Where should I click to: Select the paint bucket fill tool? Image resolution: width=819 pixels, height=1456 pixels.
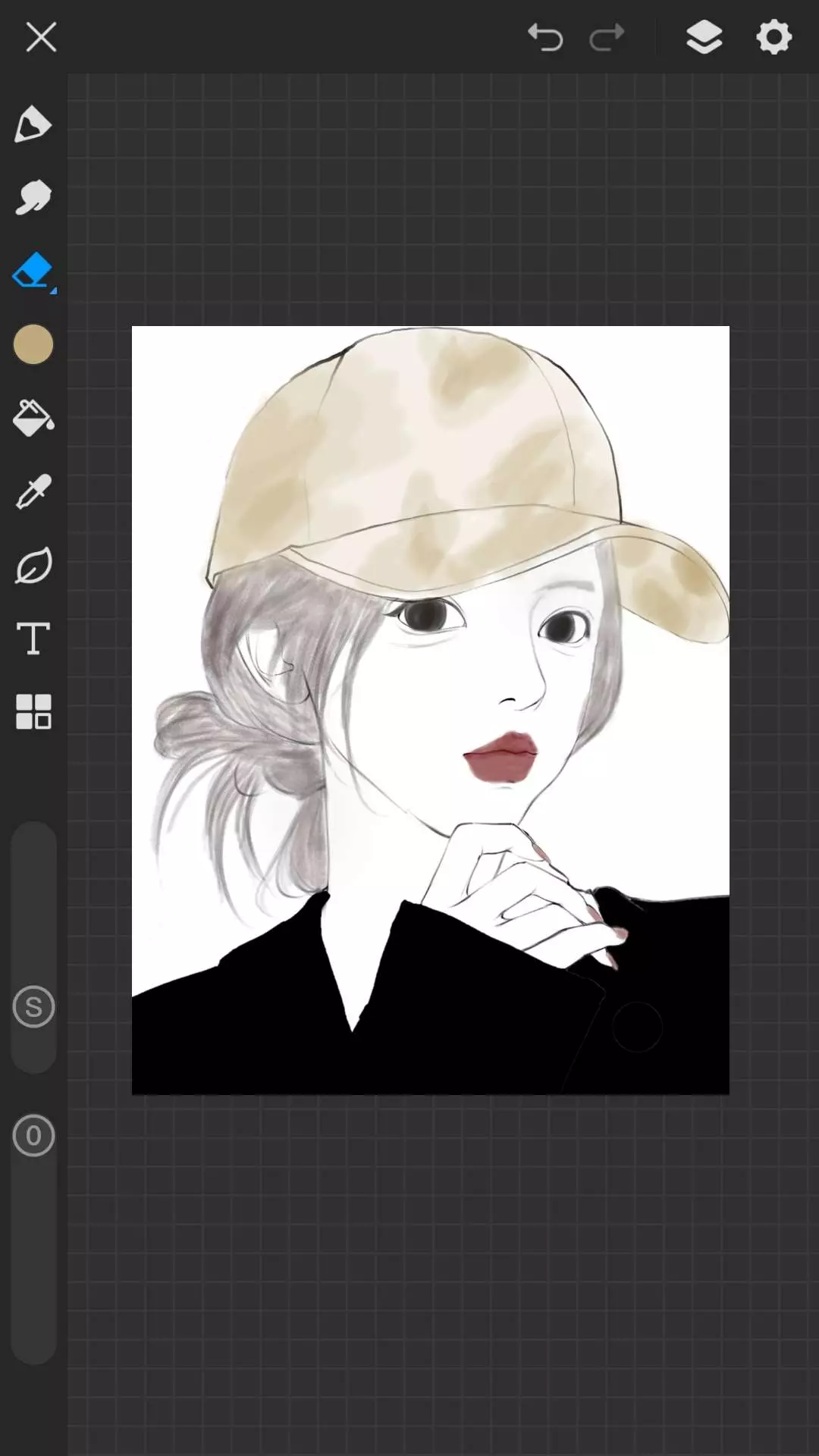pos(33,418)
